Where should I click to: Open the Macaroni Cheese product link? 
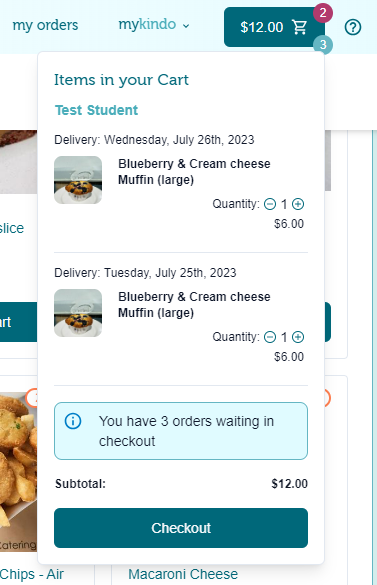[183, 574]
